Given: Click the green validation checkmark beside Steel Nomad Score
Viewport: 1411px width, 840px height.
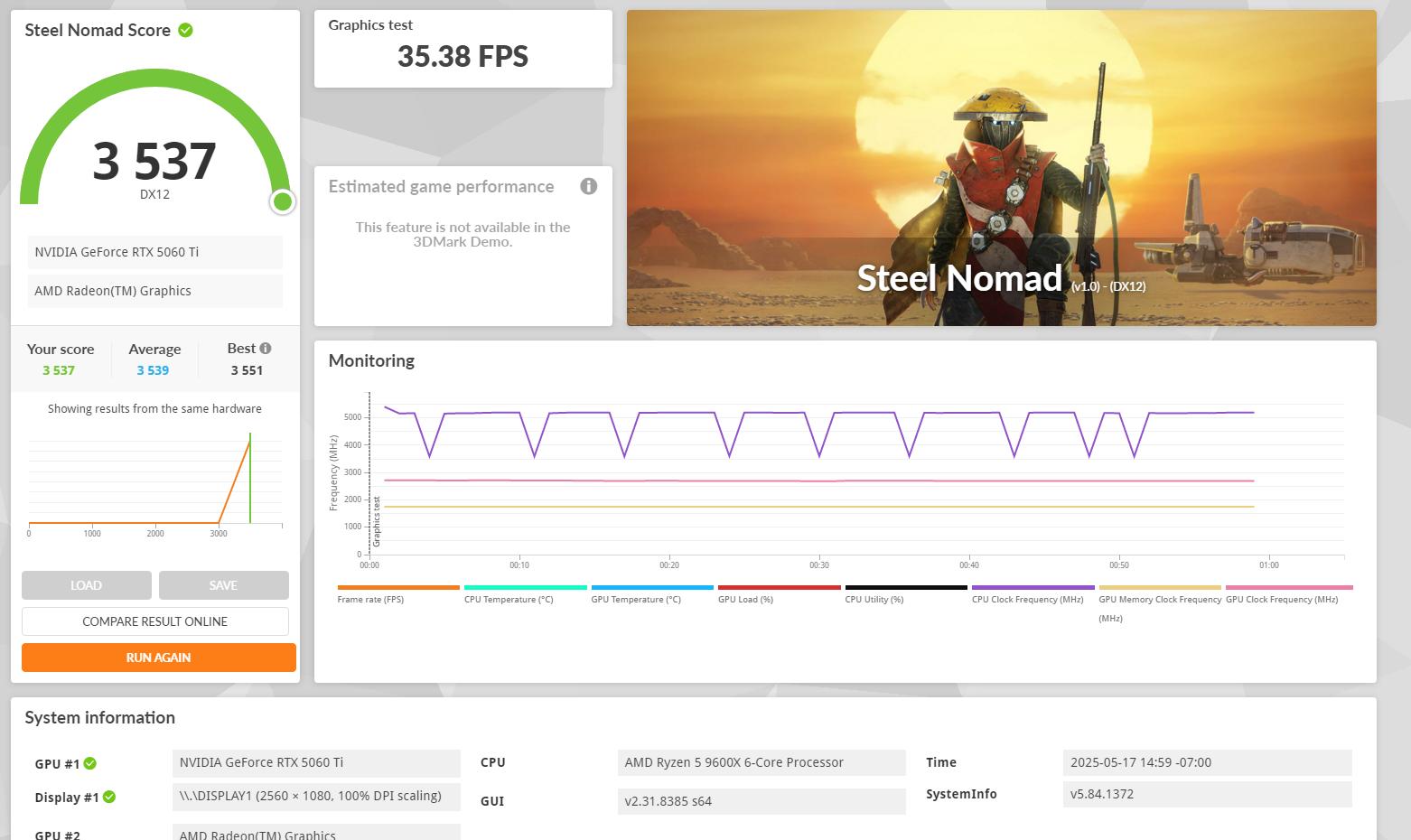Looking at the screenshot, I should pos(185,31).
